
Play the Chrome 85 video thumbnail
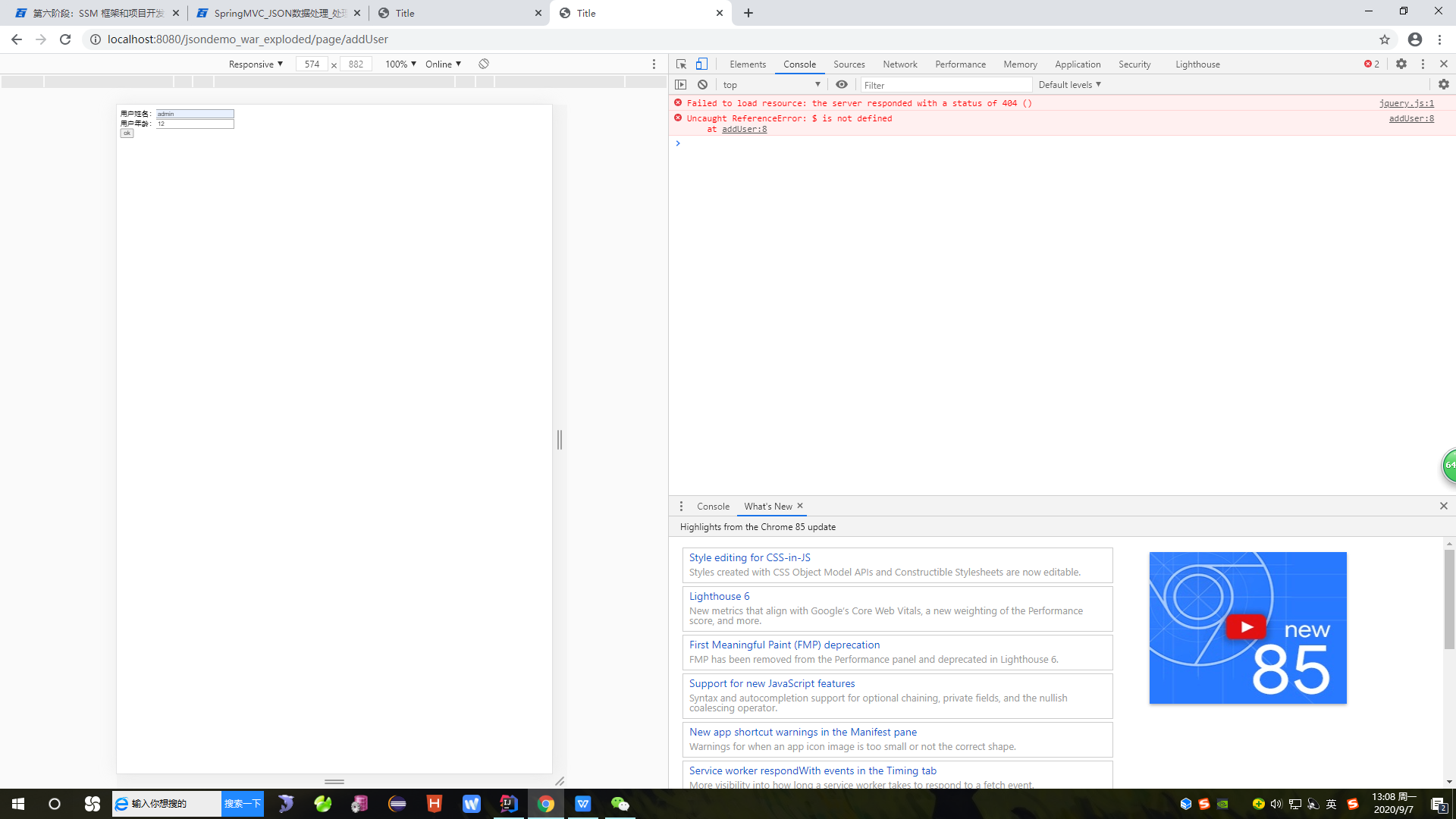(x=1247, y=628)
